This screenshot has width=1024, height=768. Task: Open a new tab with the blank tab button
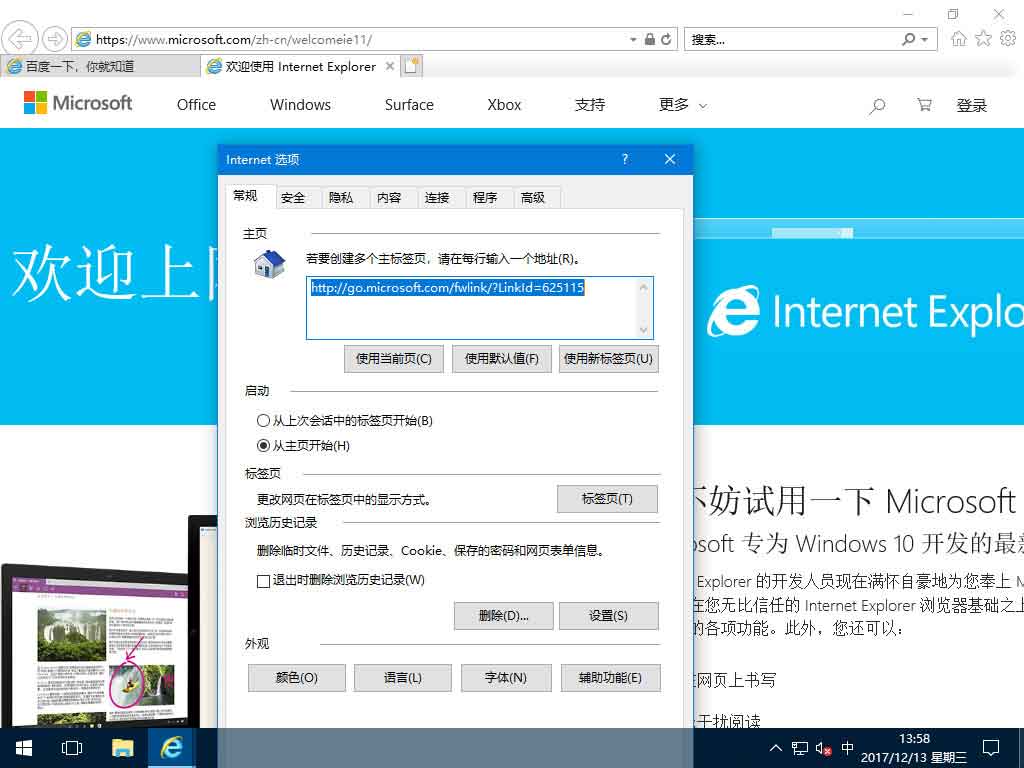pyautogui.click(x=412, y=66)
